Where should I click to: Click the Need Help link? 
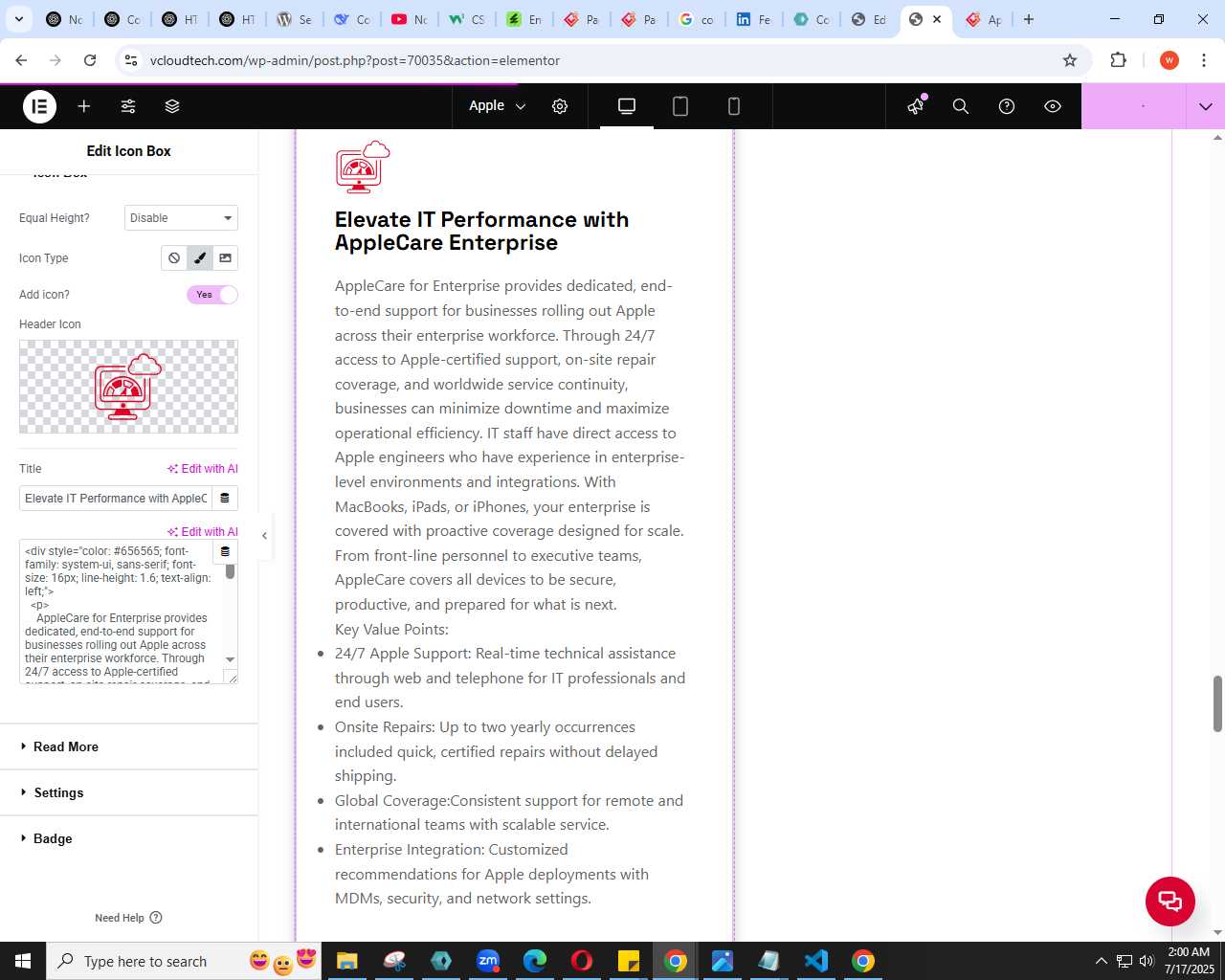click(x=128, y=918)
